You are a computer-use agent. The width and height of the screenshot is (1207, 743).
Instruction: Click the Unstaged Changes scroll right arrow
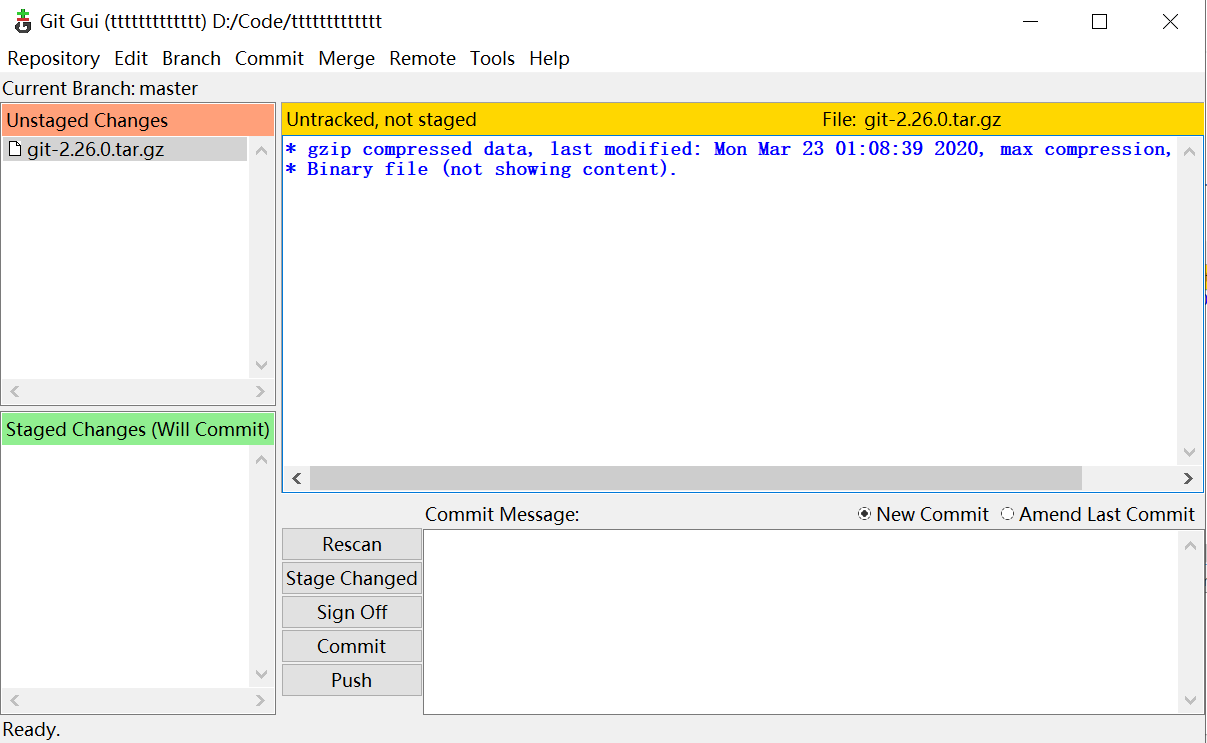pyautogui.click(x=260, y=392)
